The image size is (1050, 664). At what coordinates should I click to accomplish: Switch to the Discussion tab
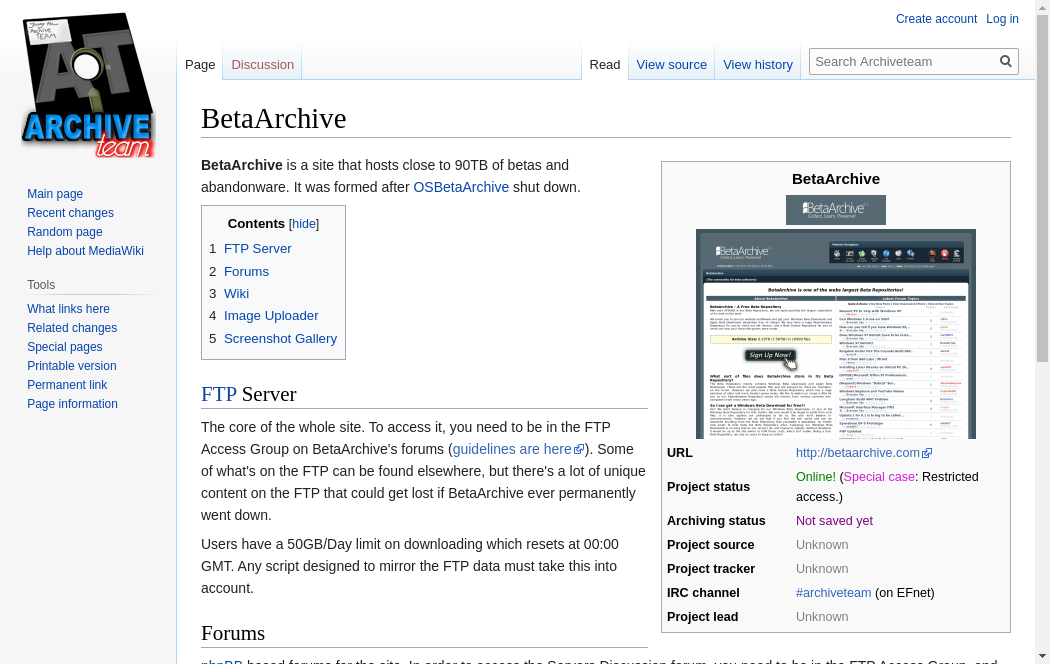coord(262,65)
